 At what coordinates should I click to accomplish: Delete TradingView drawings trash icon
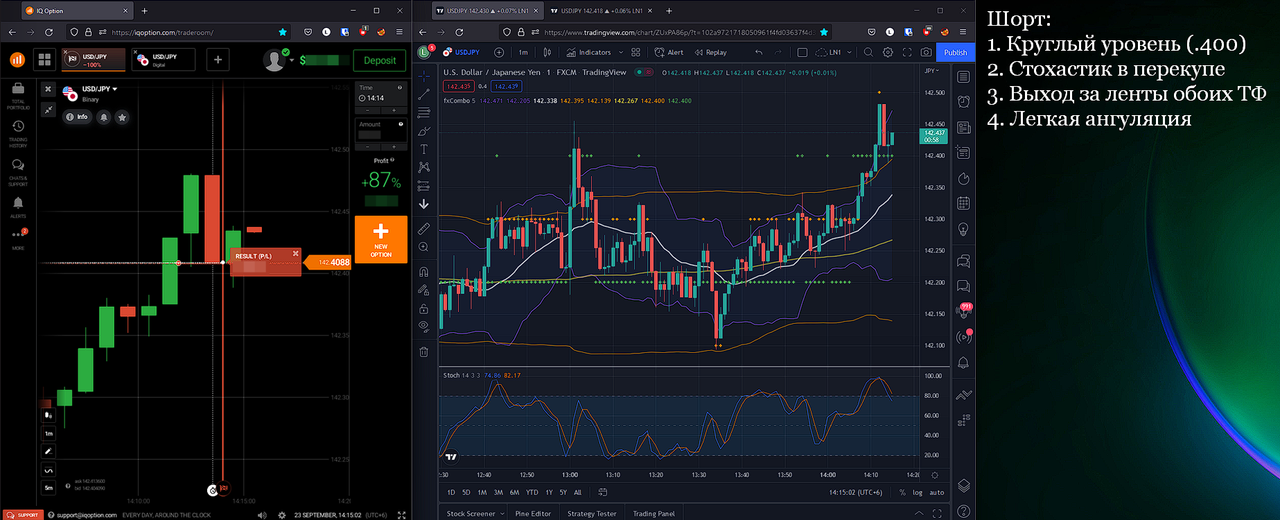(x=424, y=351)
